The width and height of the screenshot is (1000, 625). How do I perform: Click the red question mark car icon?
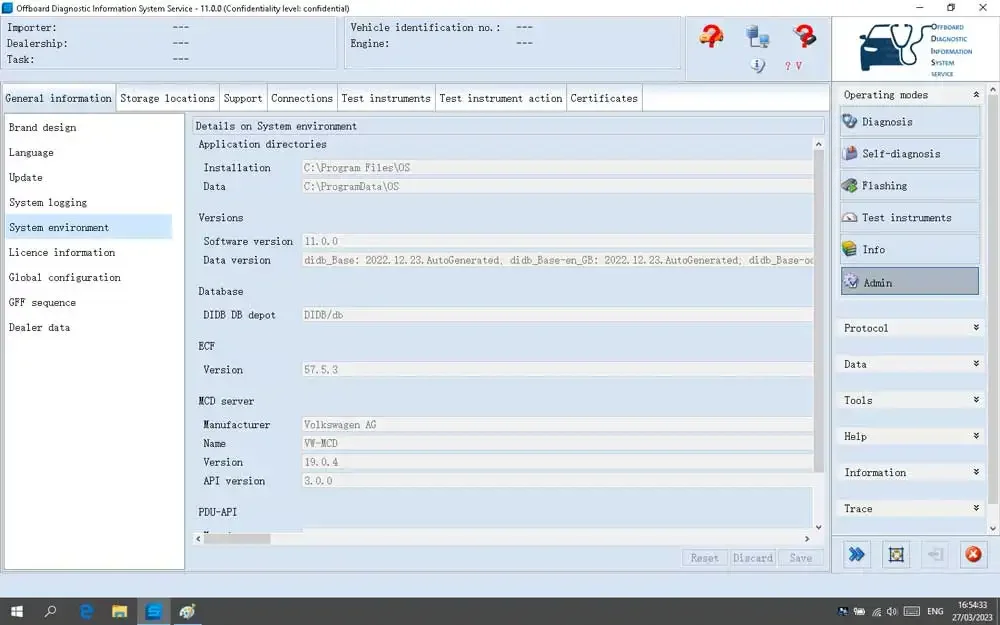pyautogui.click(x=711, y=37)
